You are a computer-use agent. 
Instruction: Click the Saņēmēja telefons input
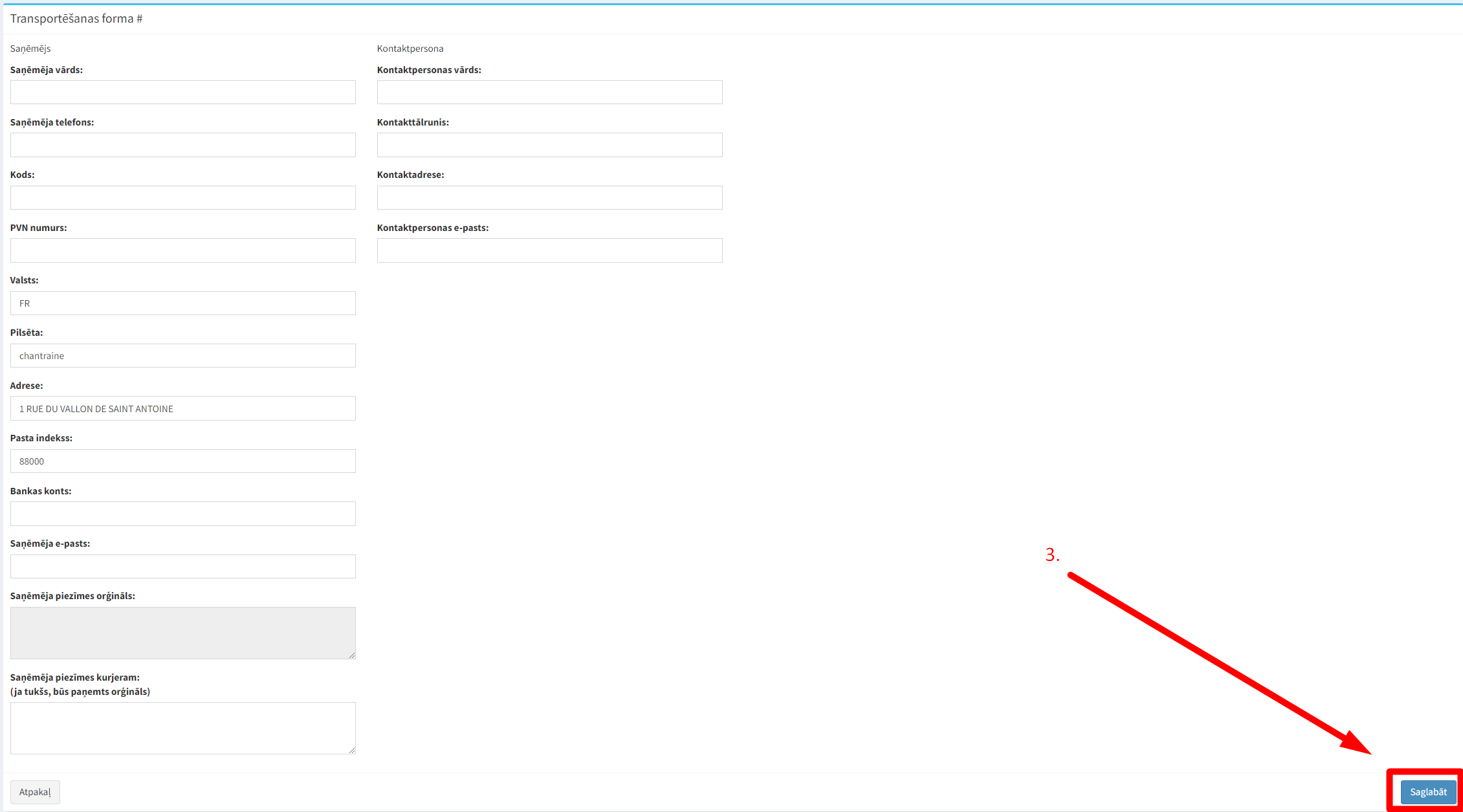[x=182, y=145]
